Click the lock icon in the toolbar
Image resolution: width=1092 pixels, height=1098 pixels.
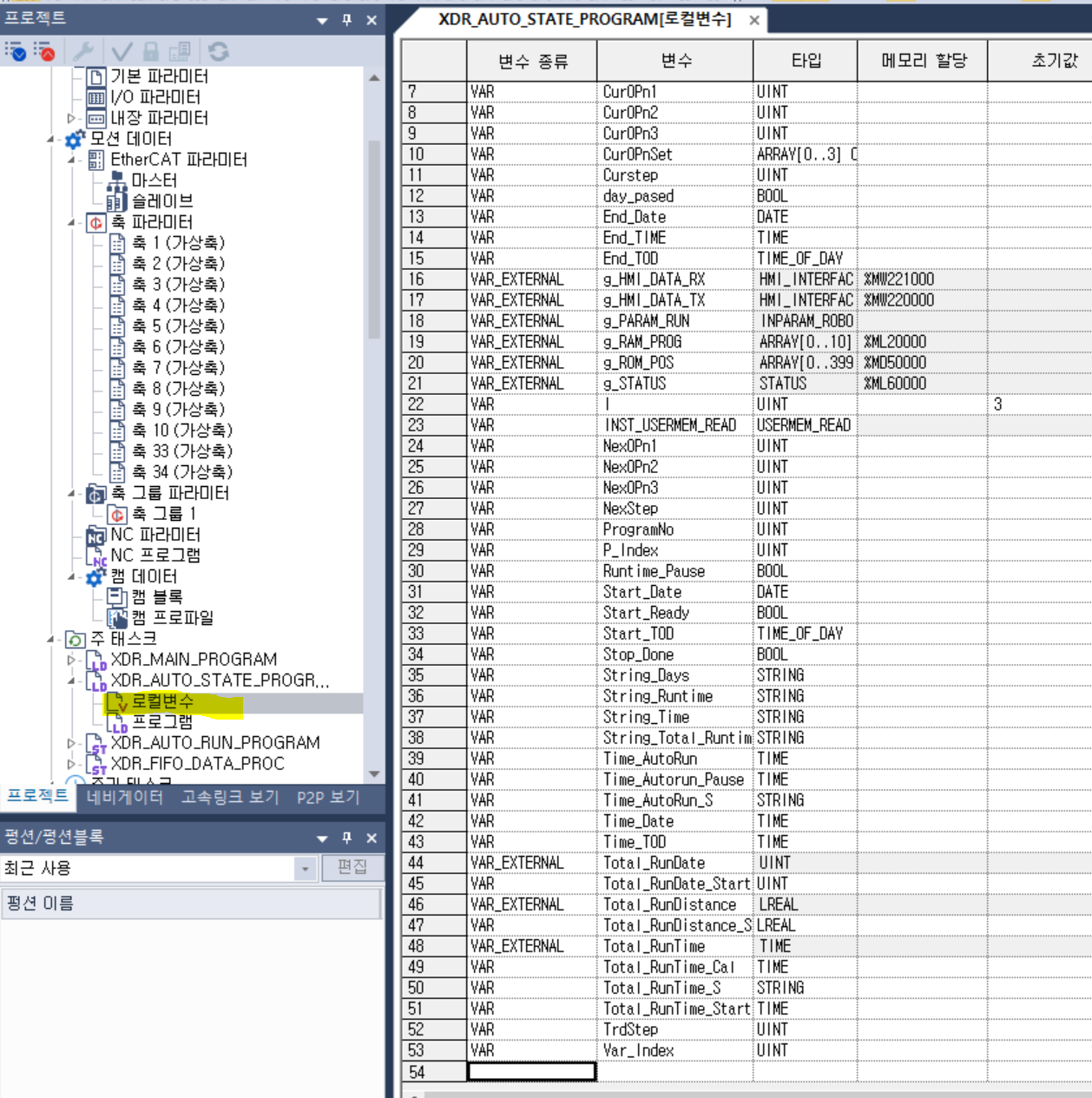[152, 52]
